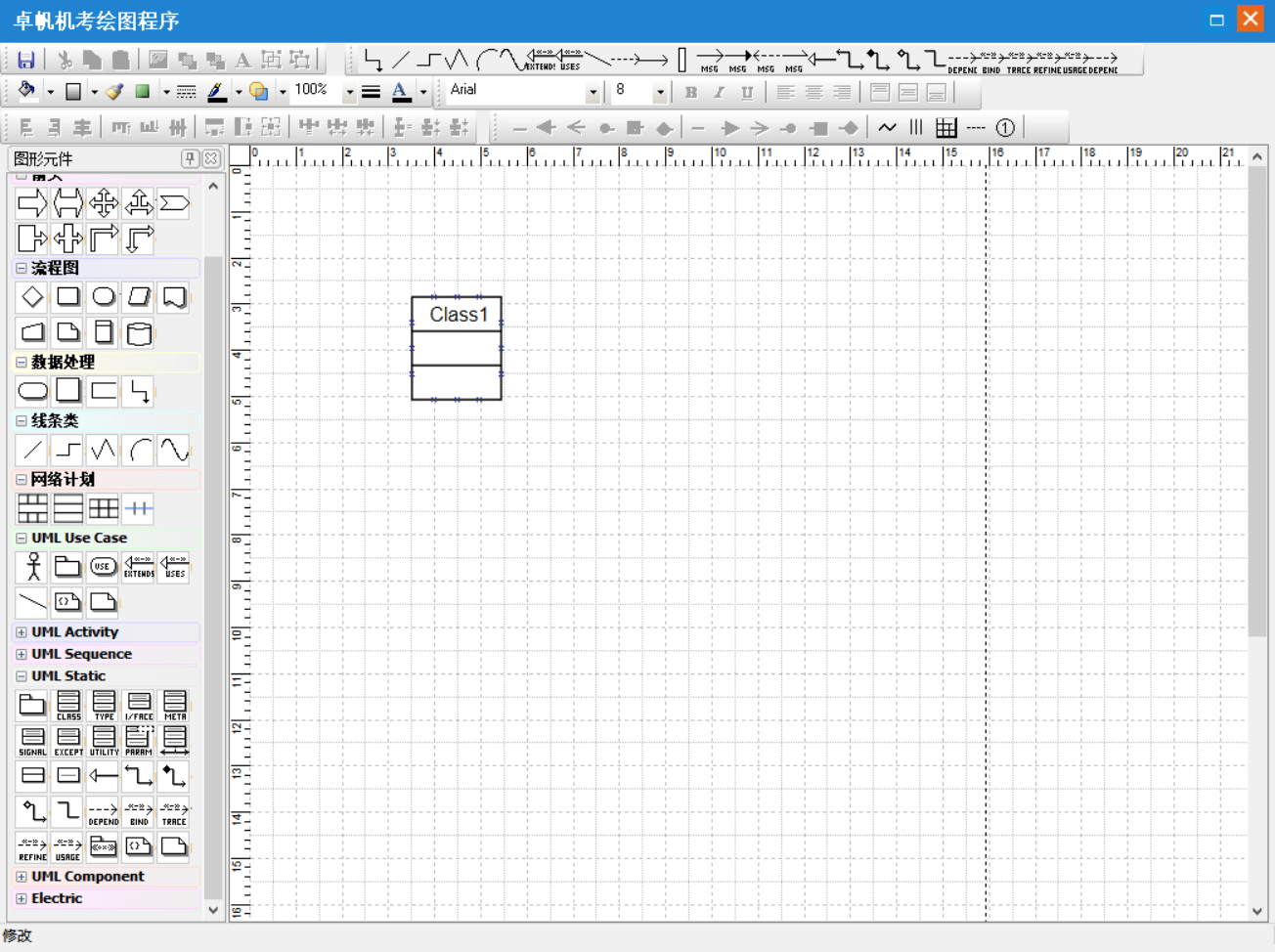
Task: Expand the UML Component shape group
Action: (x=22, y=877)
